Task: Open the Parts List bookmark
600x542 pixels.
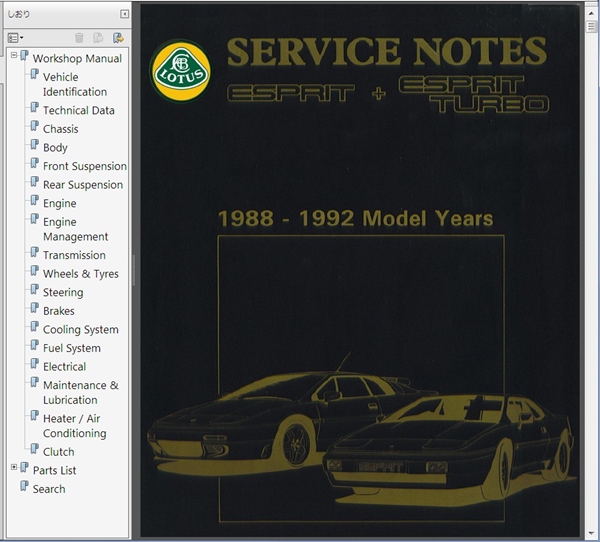Action: click(54, 470)
